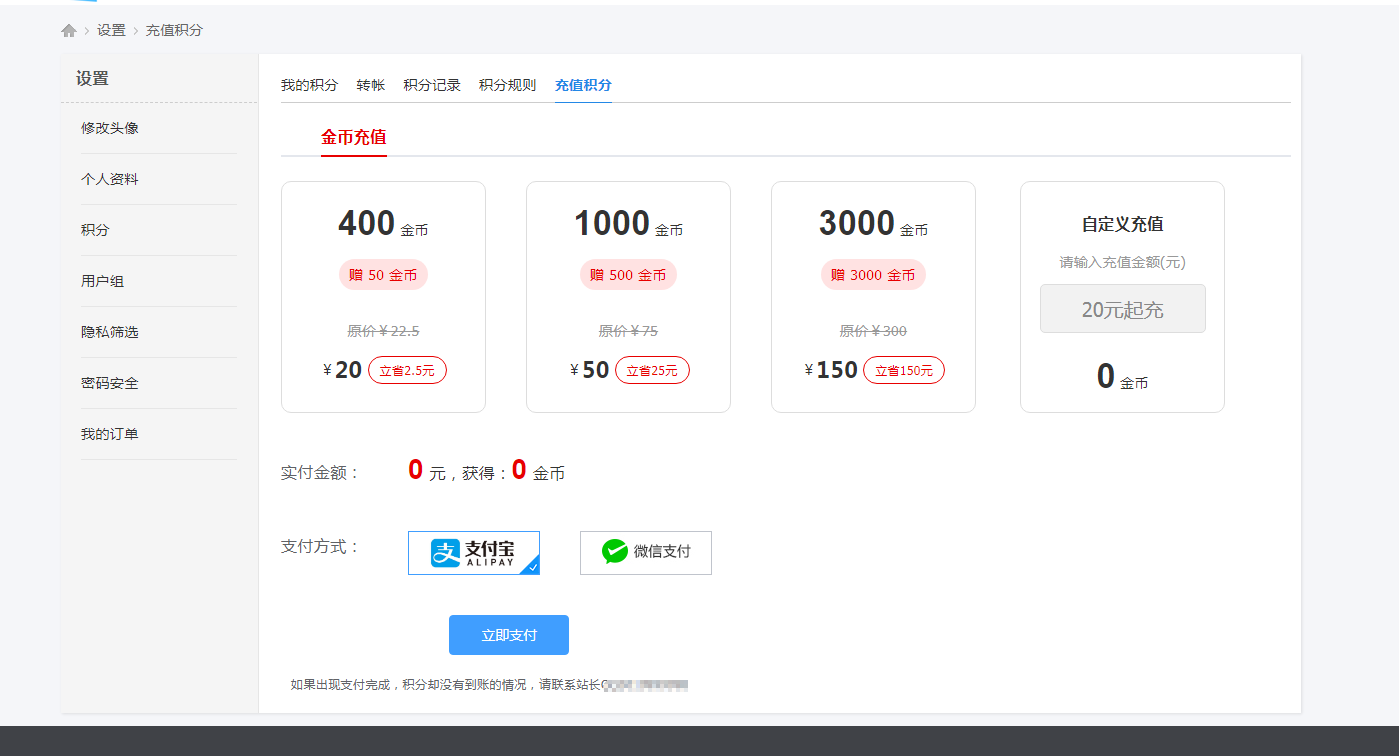Screen dimensions: 1399x756
Task: Click the home icon in breadcrumb
Action: click(69, 31)
